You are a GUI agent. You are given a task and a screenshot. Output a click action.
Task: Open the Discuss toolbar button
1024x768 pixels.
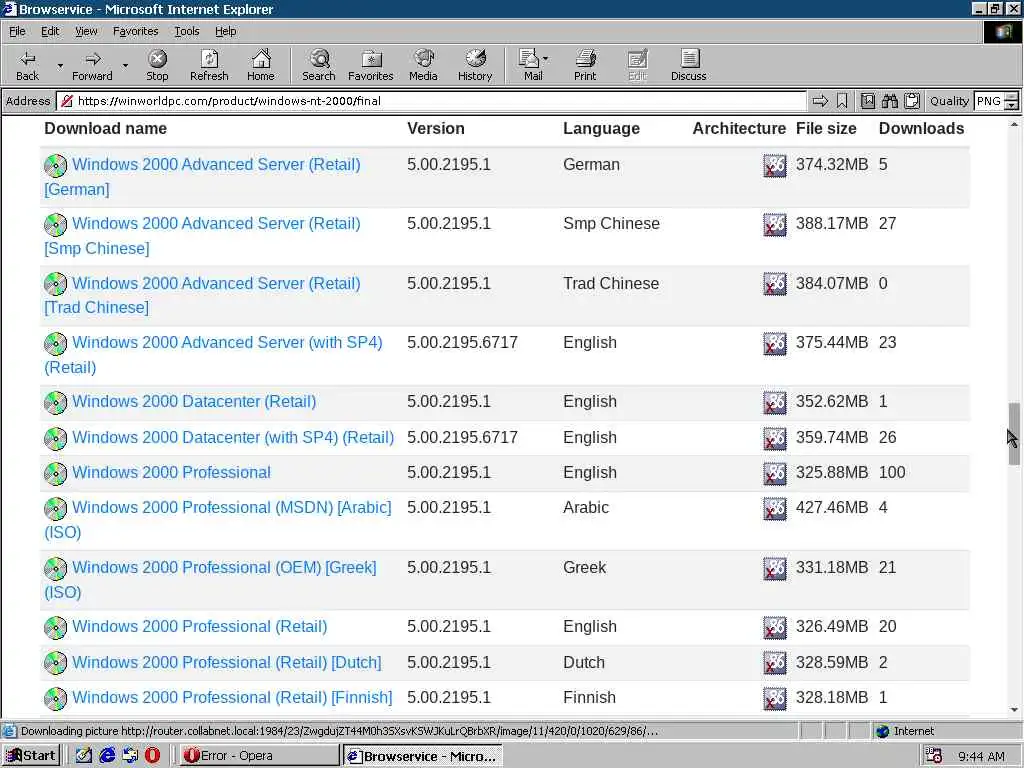click(x=688, y=65)
